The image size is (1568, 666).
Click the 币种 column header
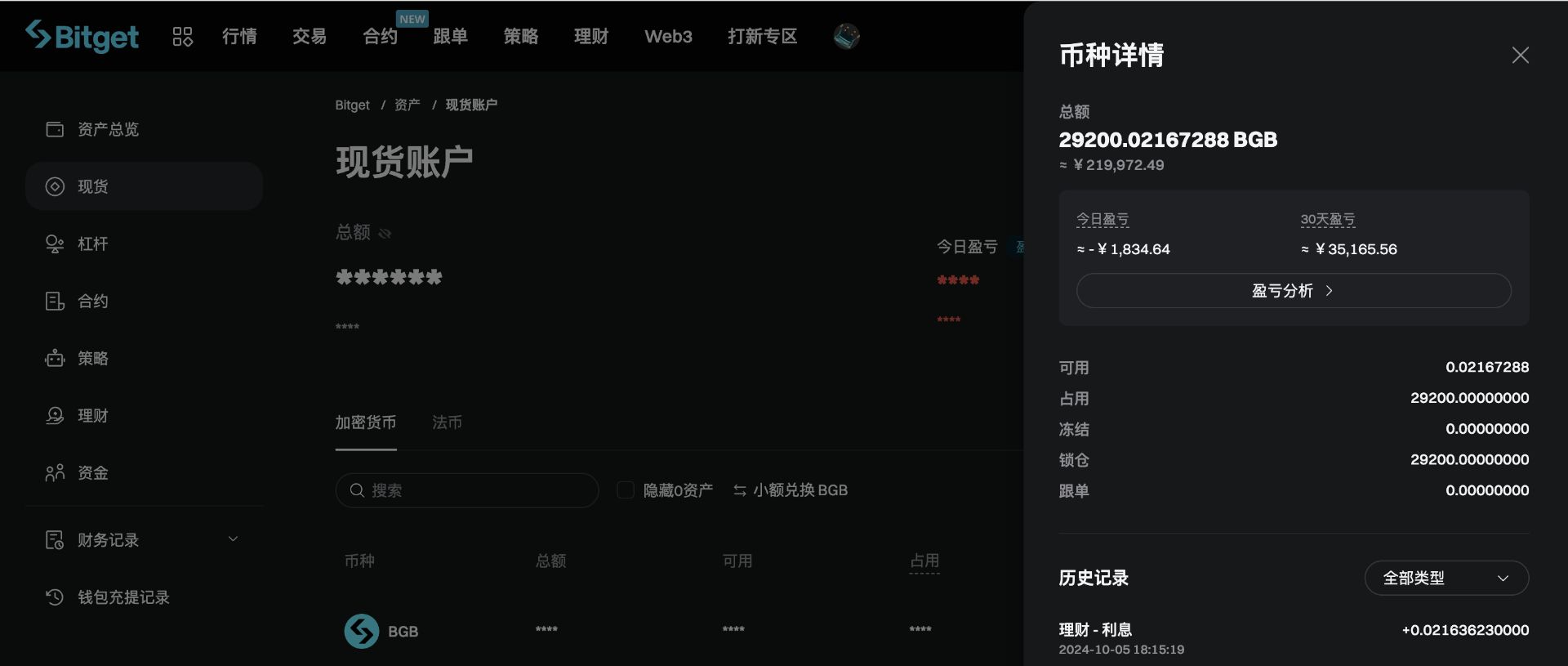[x=359, y=561]
